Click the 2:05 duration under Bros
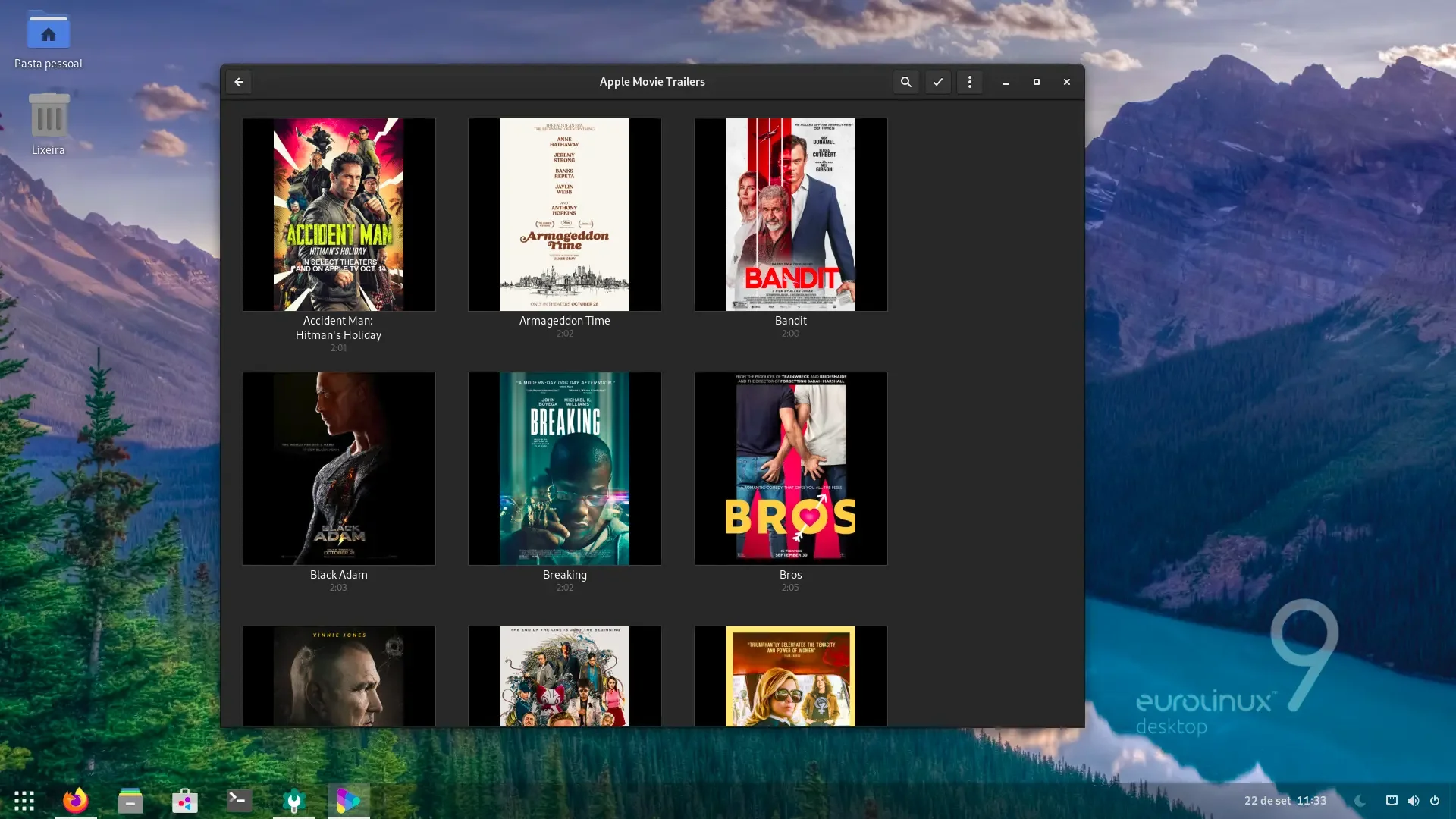This screenshot has height=819, width=1456. click(790, 588)
